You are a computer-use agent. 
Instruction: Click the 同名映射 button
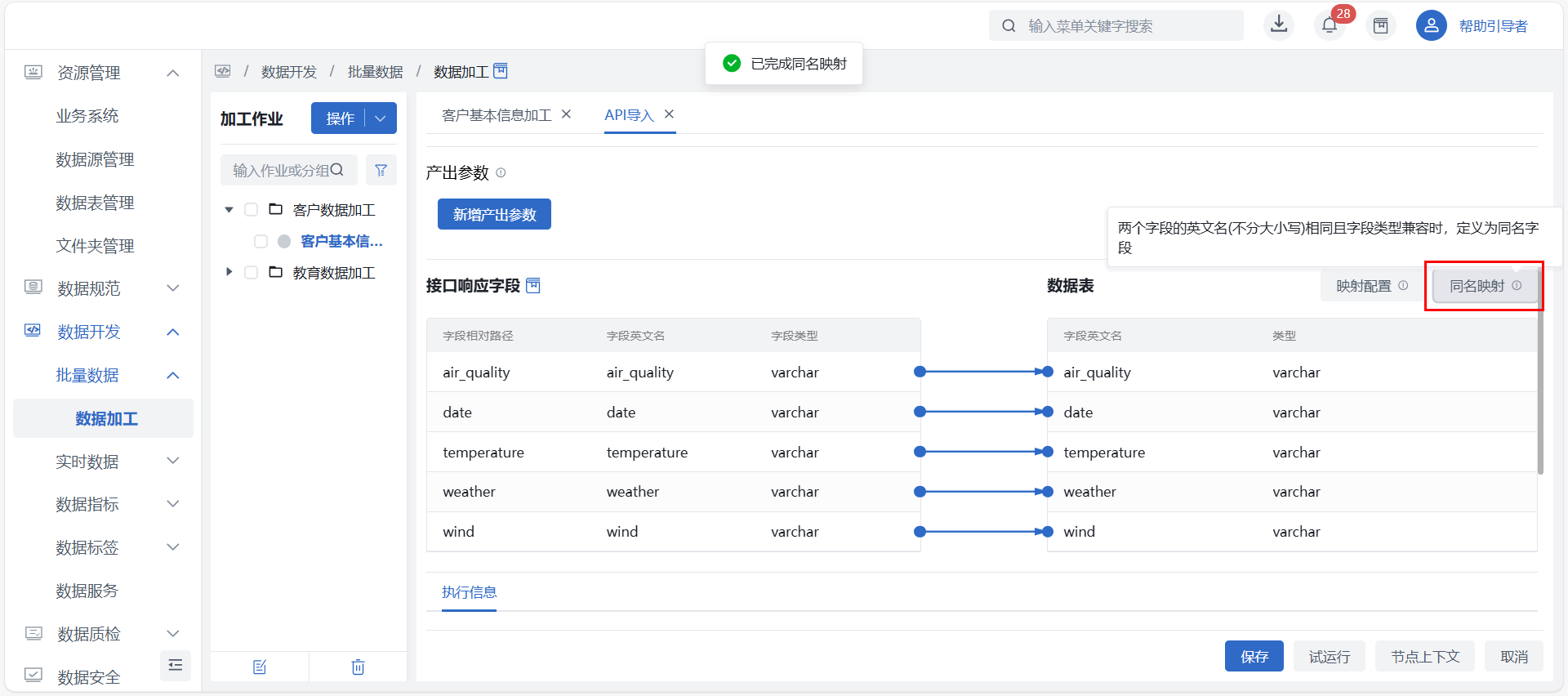[1486, 286]
